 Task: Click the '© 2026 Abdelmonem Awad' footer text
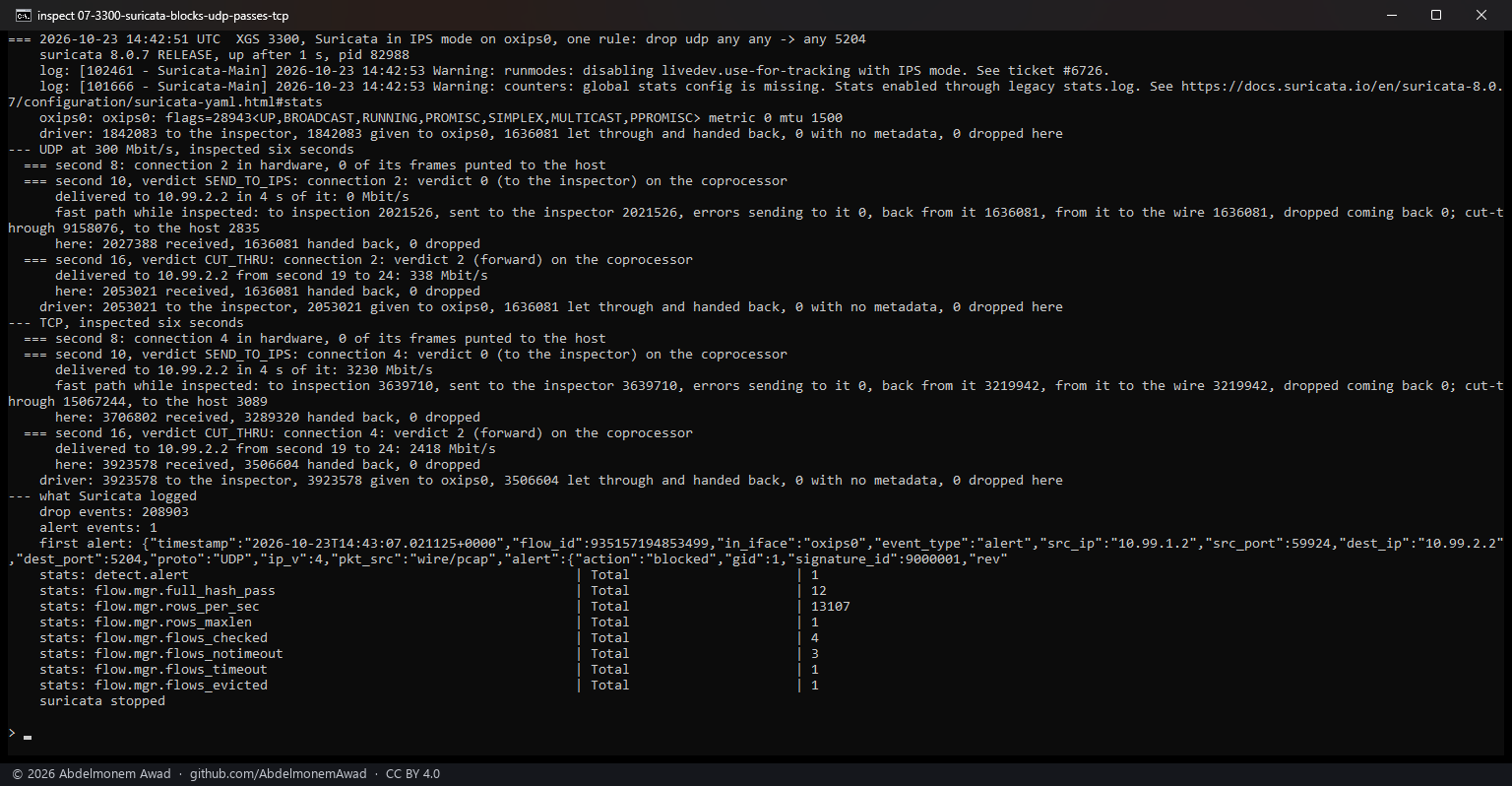(92, 774)
